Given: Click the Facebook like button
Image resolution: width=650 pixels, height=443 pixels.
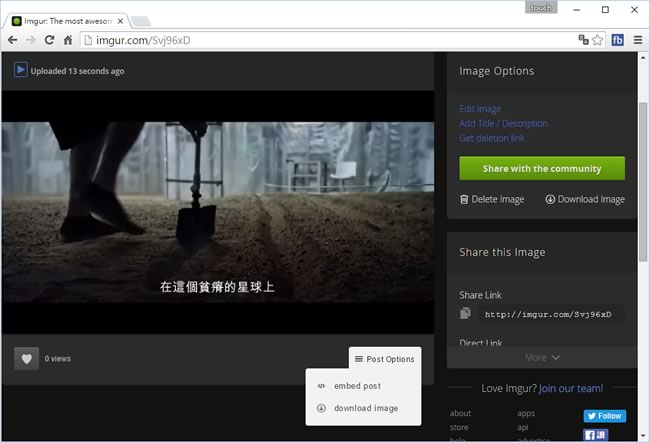Looking at the screenshot, I should [x=596, y=435].
